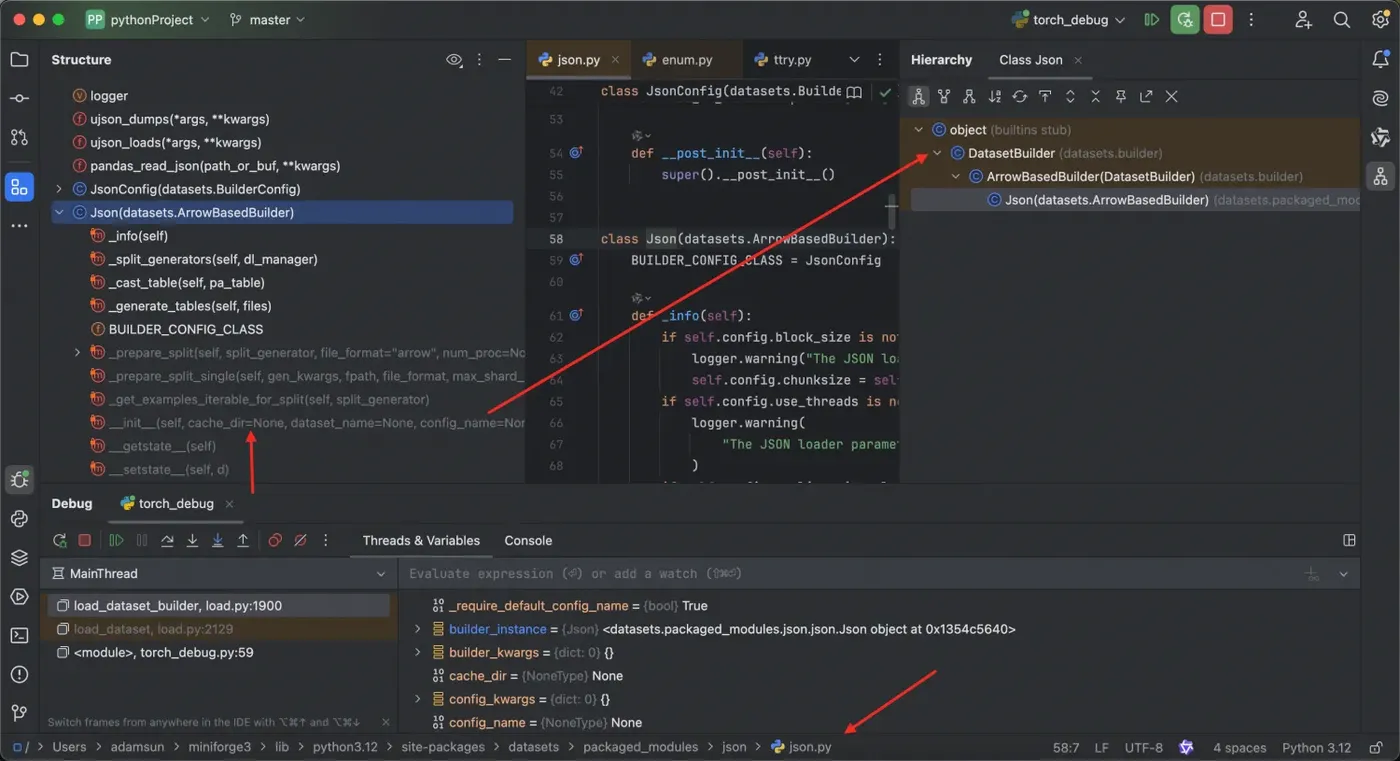Viewport: 1400px width, 761px height.
Task: Select the Threads & Variables tab
Action: click(x=421, y=541)
